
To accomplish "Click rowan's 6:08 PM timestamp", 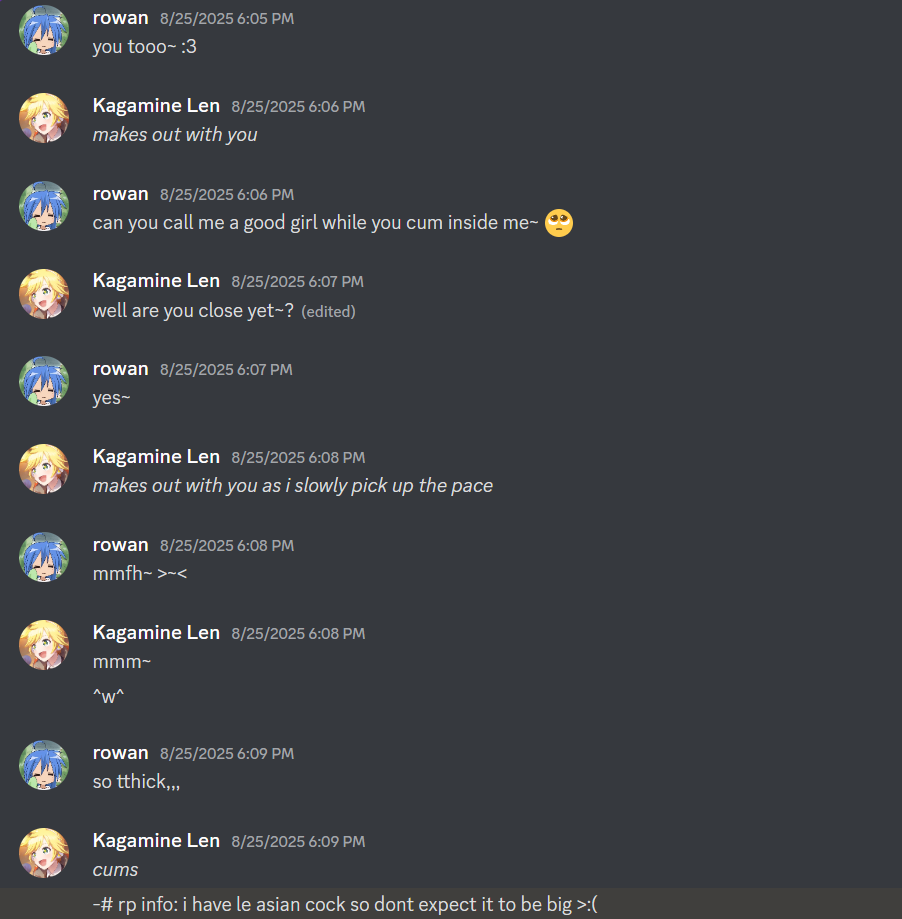I will click(x=227, y=546).
